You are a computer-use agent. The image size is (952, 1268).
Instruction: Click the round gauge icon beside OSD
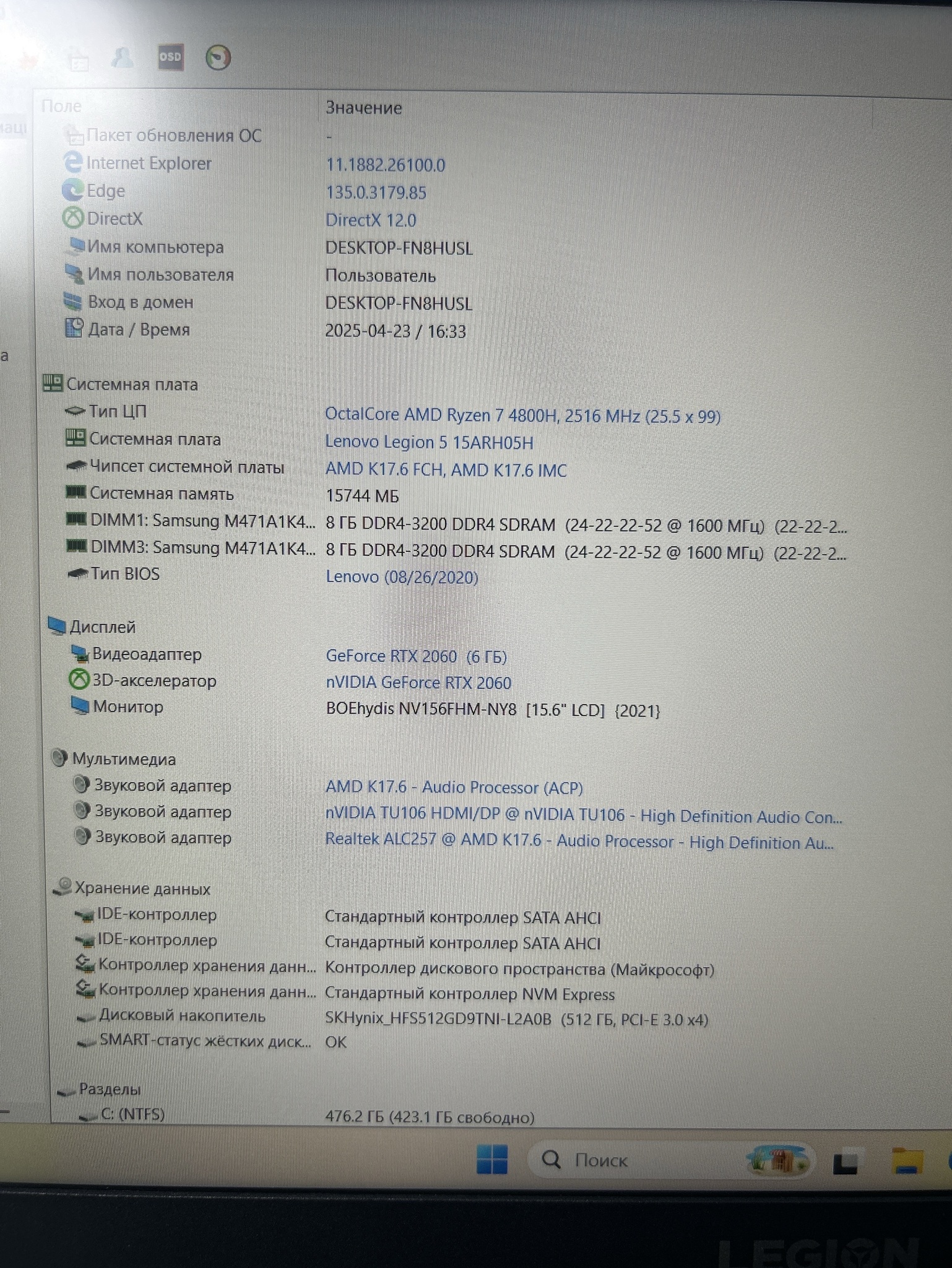point(218,58)
